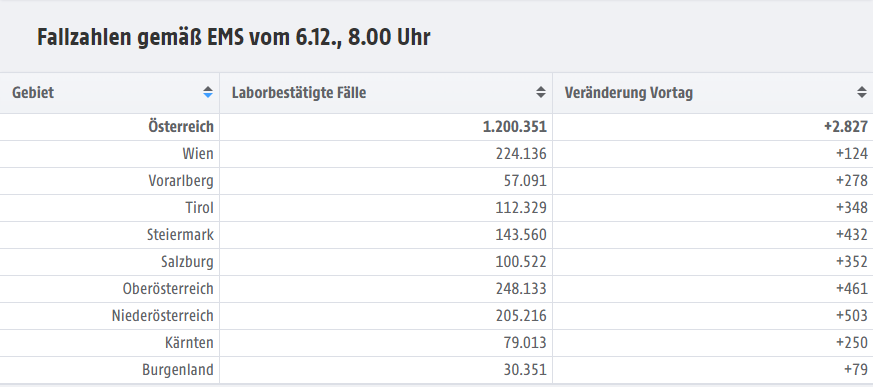
Task: Select the Tirol row label
Action: [x=199, y=208]
